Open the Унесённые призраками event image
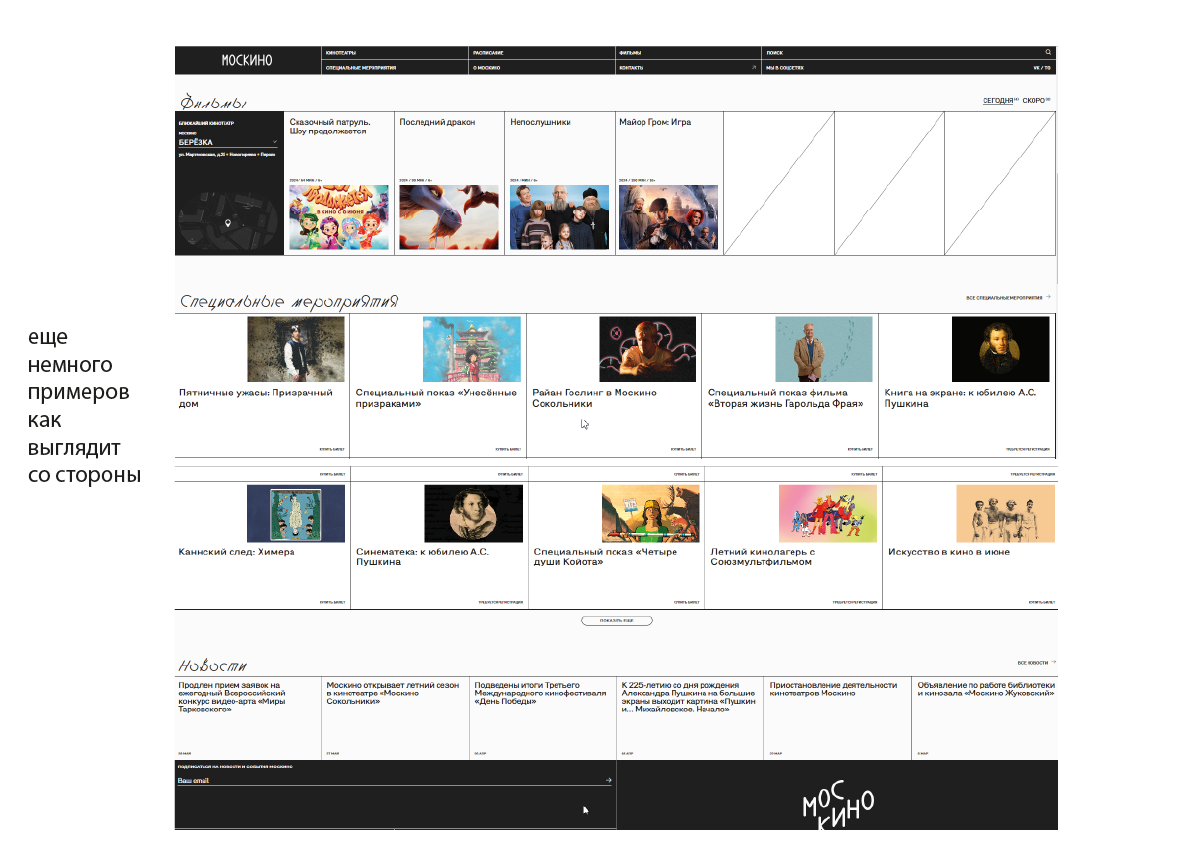The height and width of the screenshot is (843, 1191). (471, 349)
